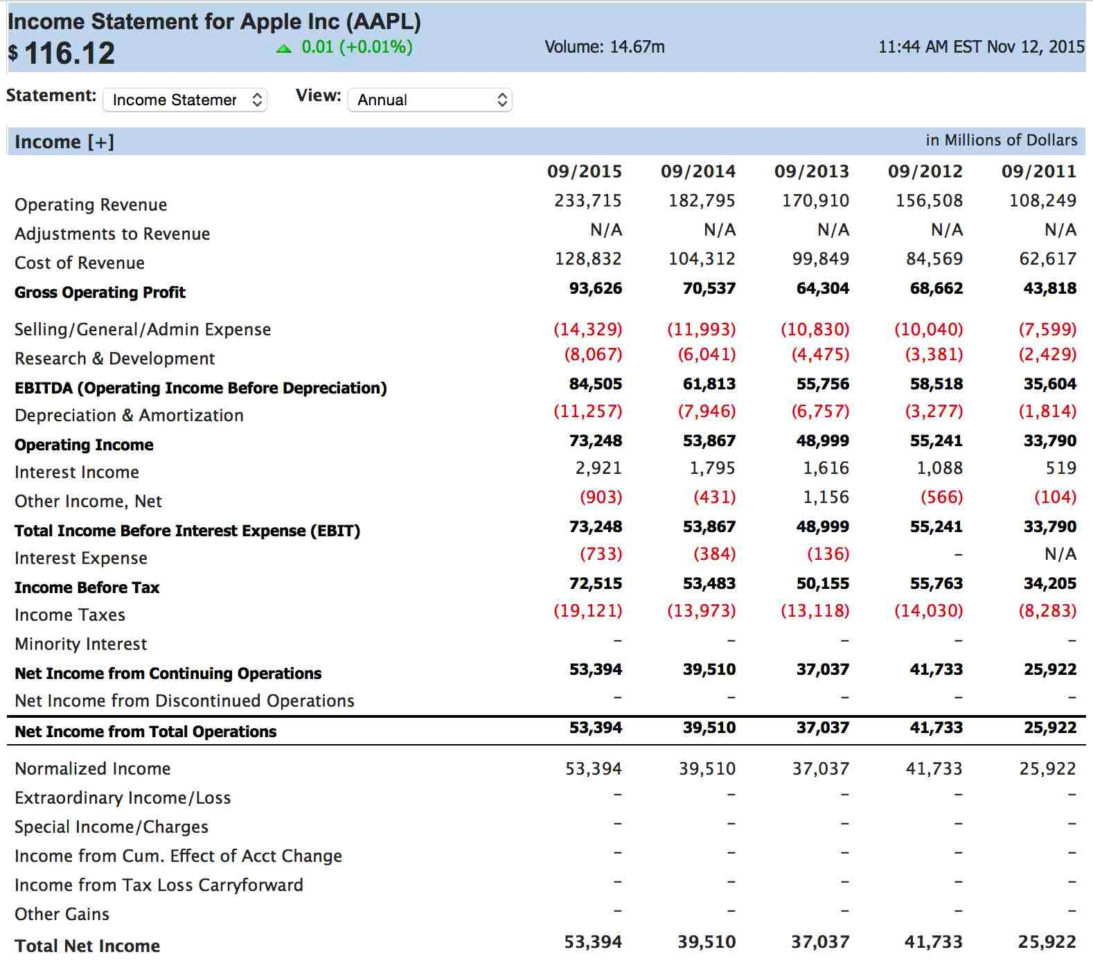Open the View dropdown showing Annual
Screen dimensions: 1093x970
coord(430,100)
